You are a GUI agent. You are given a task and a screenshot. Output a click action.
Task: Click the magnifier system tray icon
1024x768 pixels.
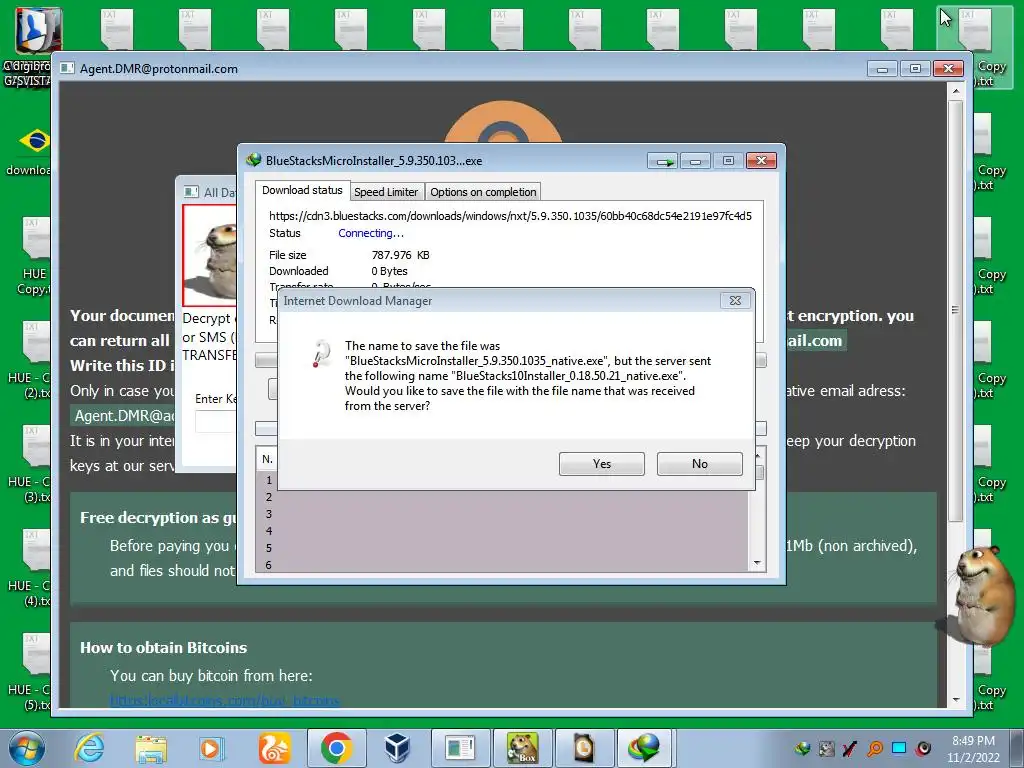point(875,748)
